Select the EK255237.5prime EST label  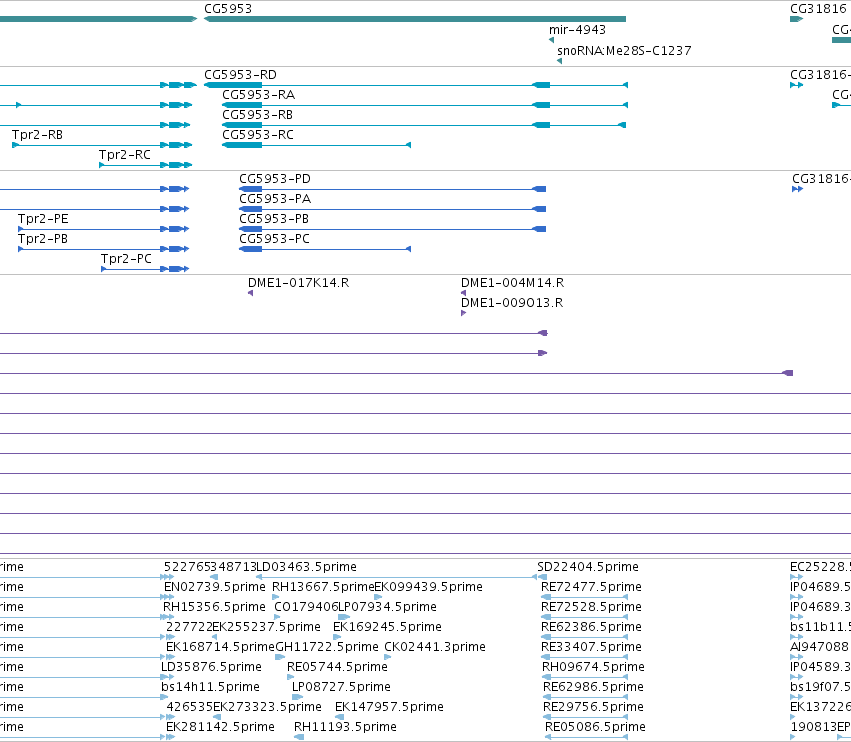[x=266, y=627]
